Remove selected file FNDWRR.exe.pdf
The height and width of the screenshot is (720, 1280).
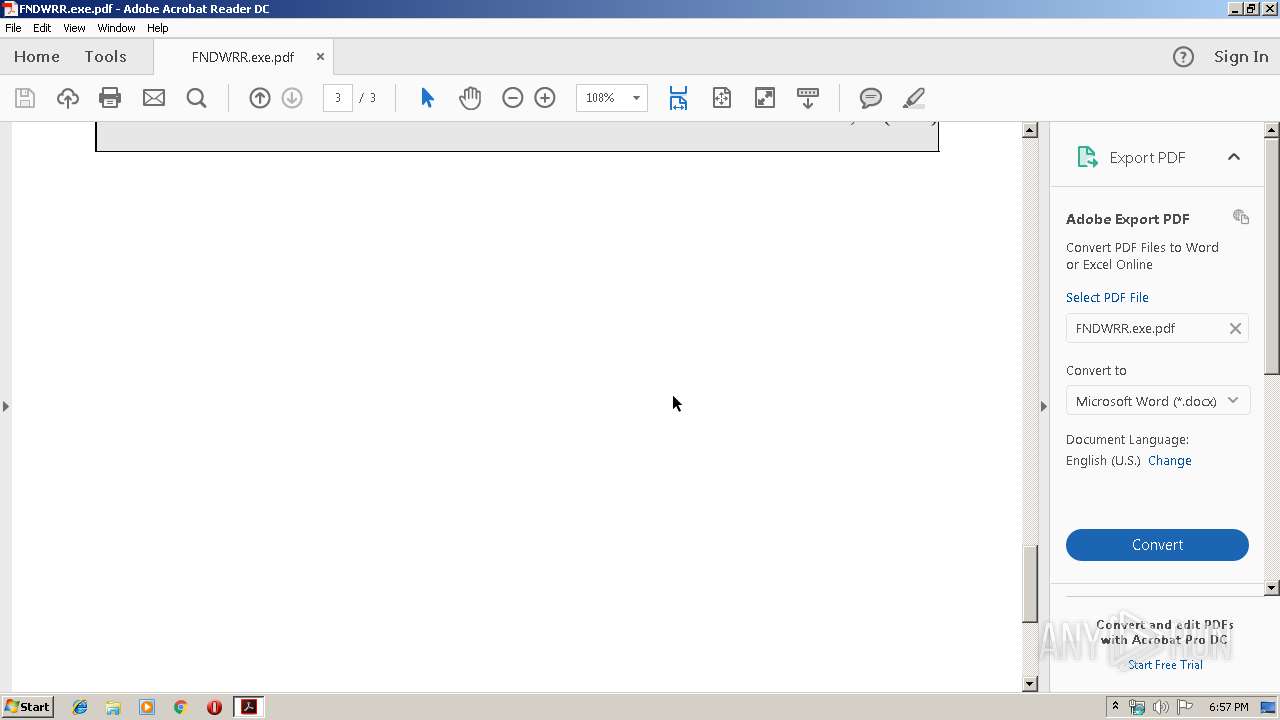(1235, 328)
